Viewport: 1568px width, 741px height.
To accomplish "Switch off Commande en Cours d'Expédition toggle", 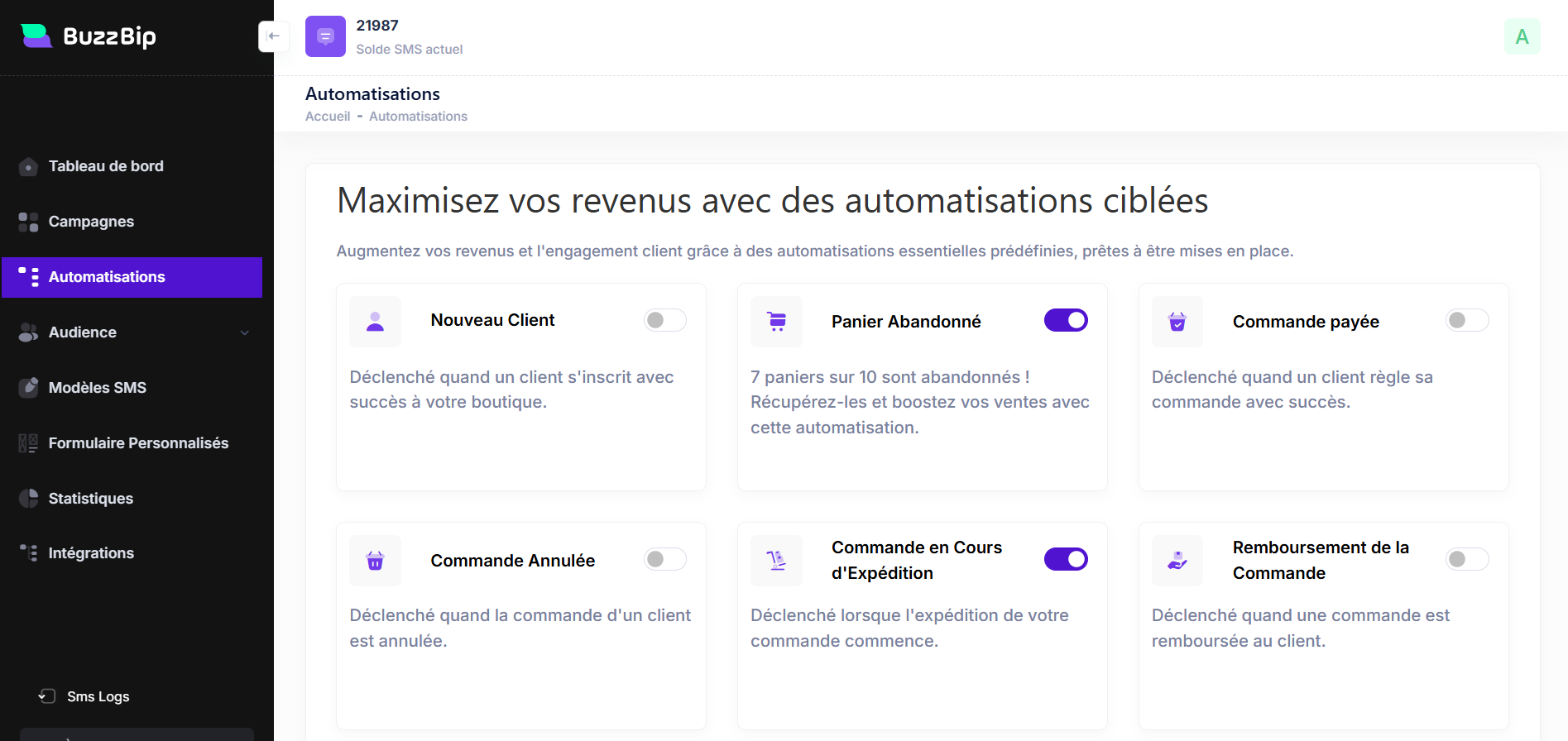I will click(1065, 559).
